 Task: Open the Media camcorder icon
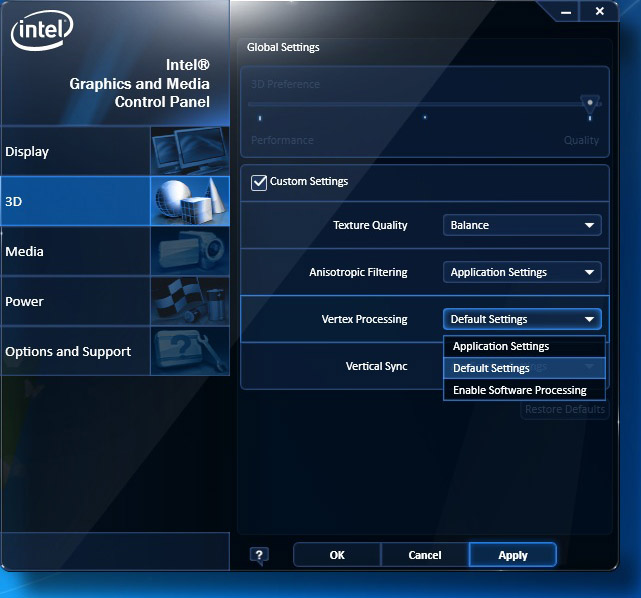[x=190, y=251]
